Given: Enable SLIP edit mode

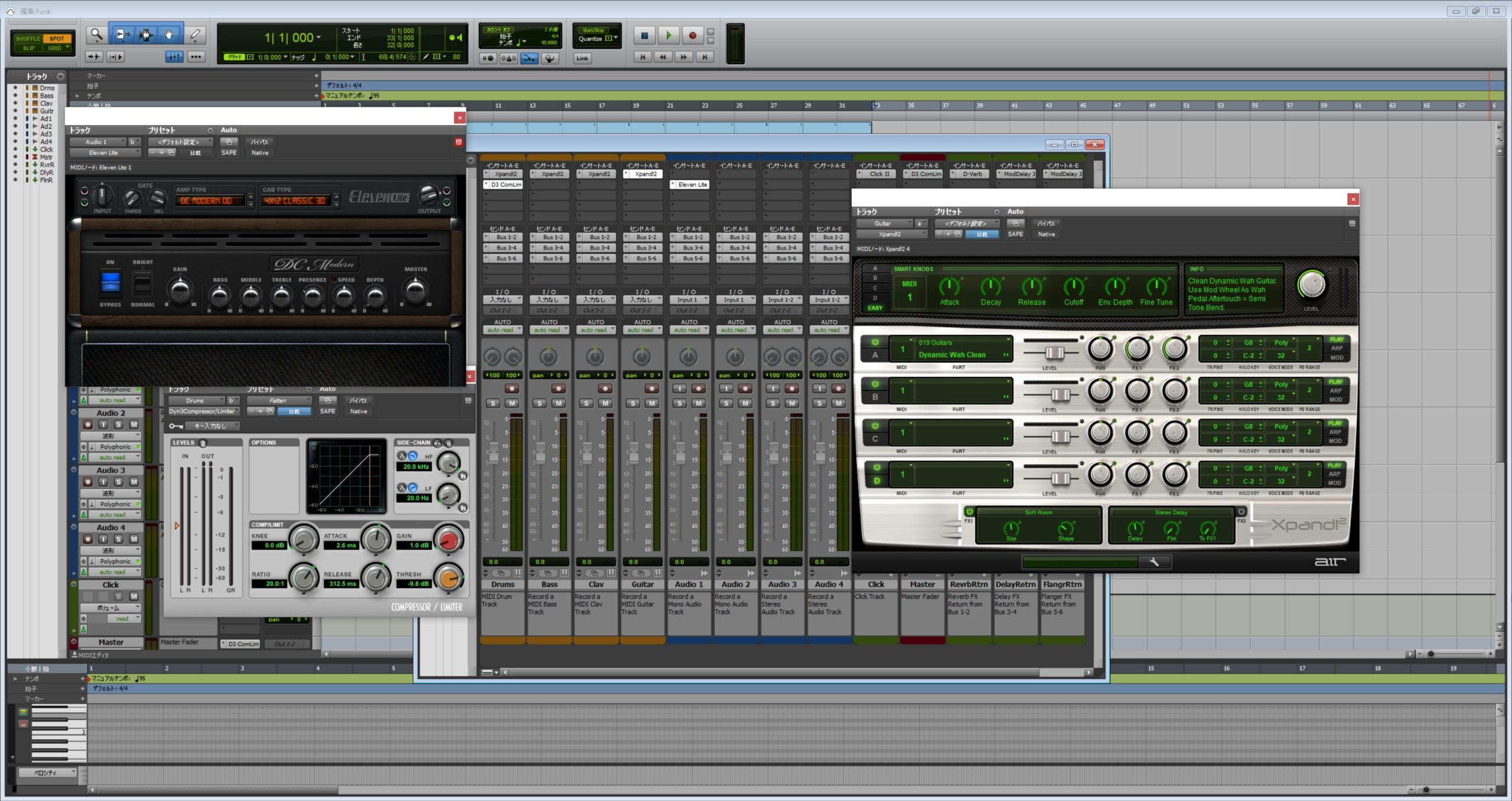Looking at the screenshot, I should [28, 48].
